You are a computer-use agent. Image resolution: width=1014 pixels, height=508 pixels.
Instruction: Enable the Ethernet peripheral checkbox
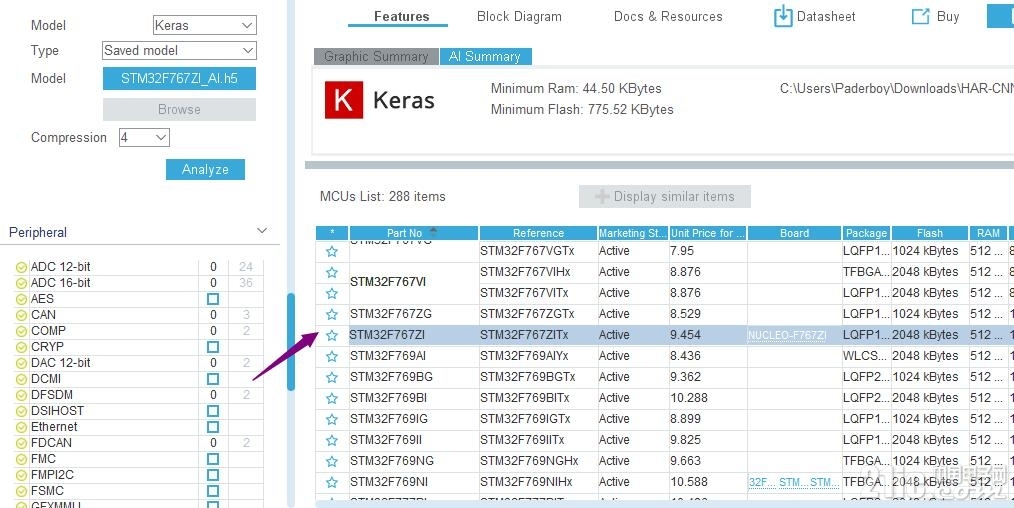213,427
